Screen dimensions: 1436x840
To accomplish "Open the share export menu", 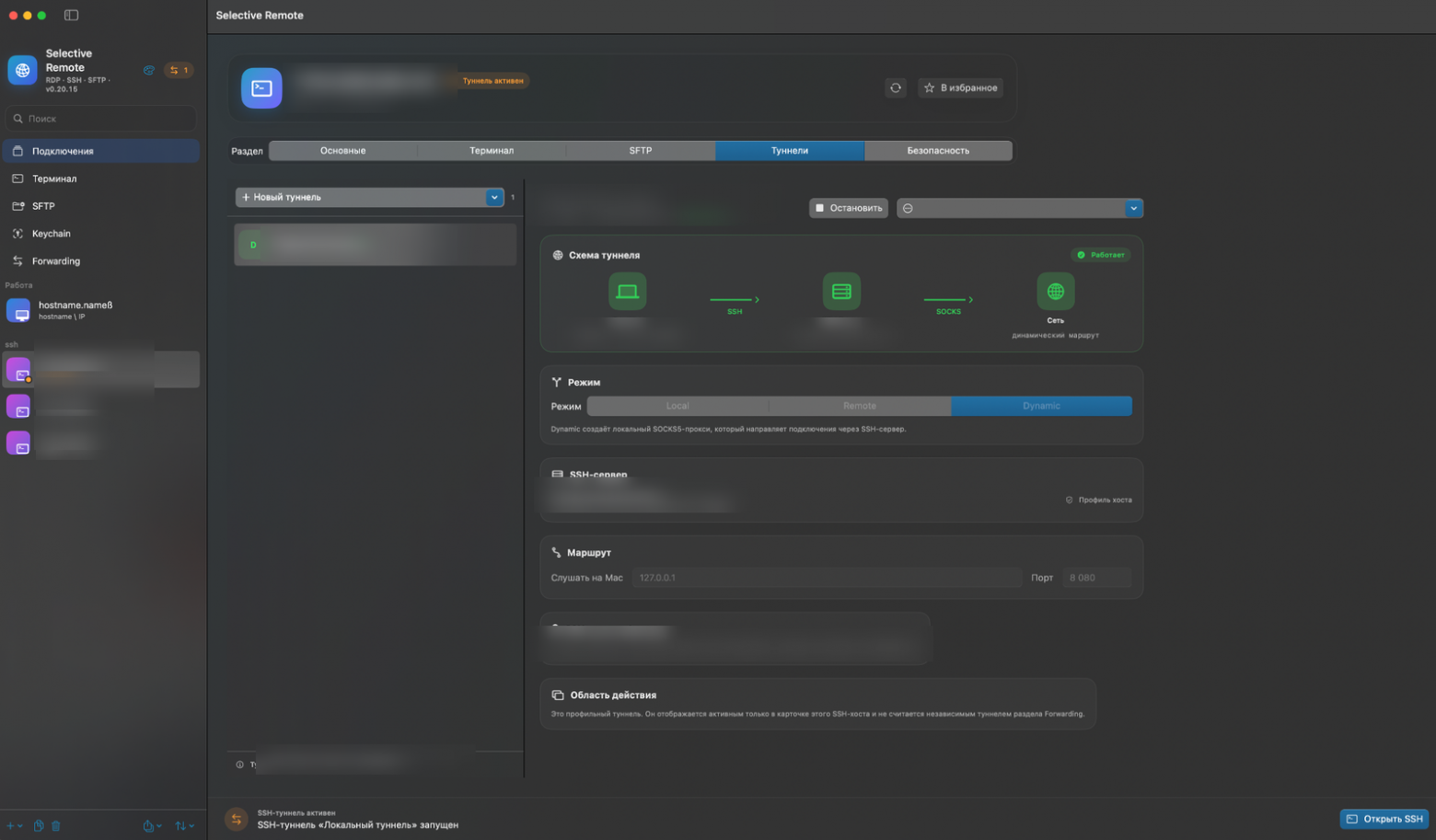I will (152, 825).
